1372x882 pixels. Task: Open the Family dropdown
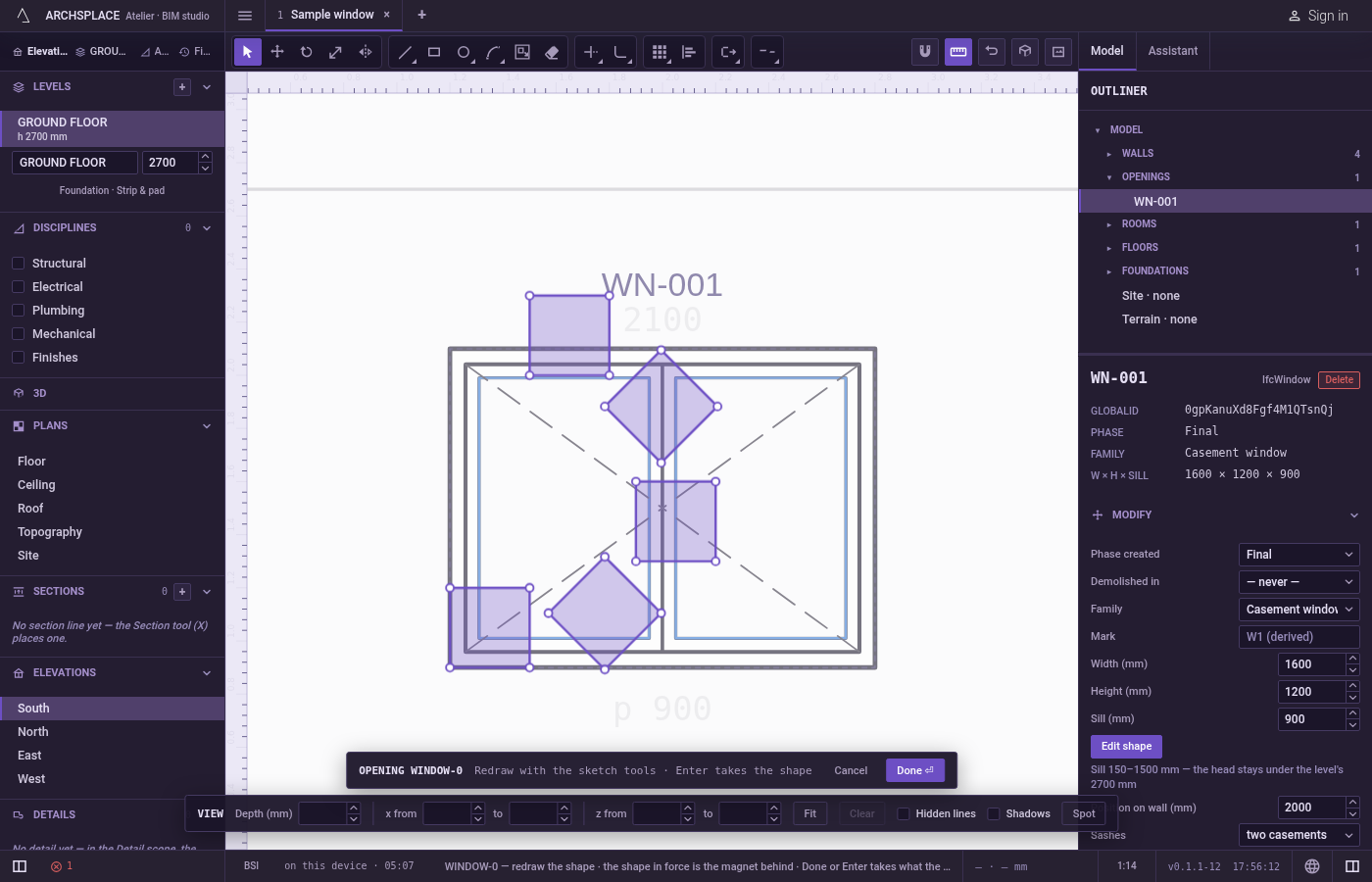tap(1299, 610)
